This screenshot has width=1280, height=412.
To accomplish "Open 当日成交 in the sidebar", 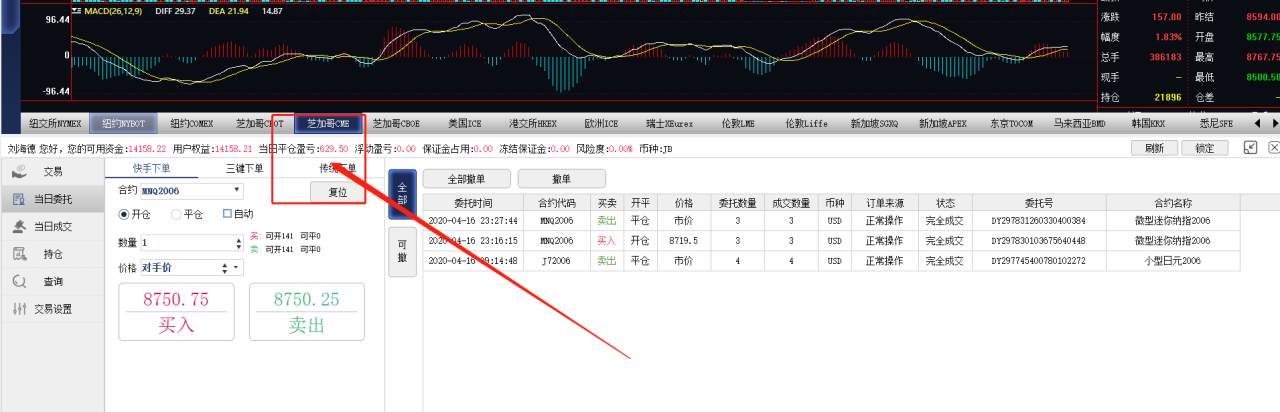I will (52, 227).
